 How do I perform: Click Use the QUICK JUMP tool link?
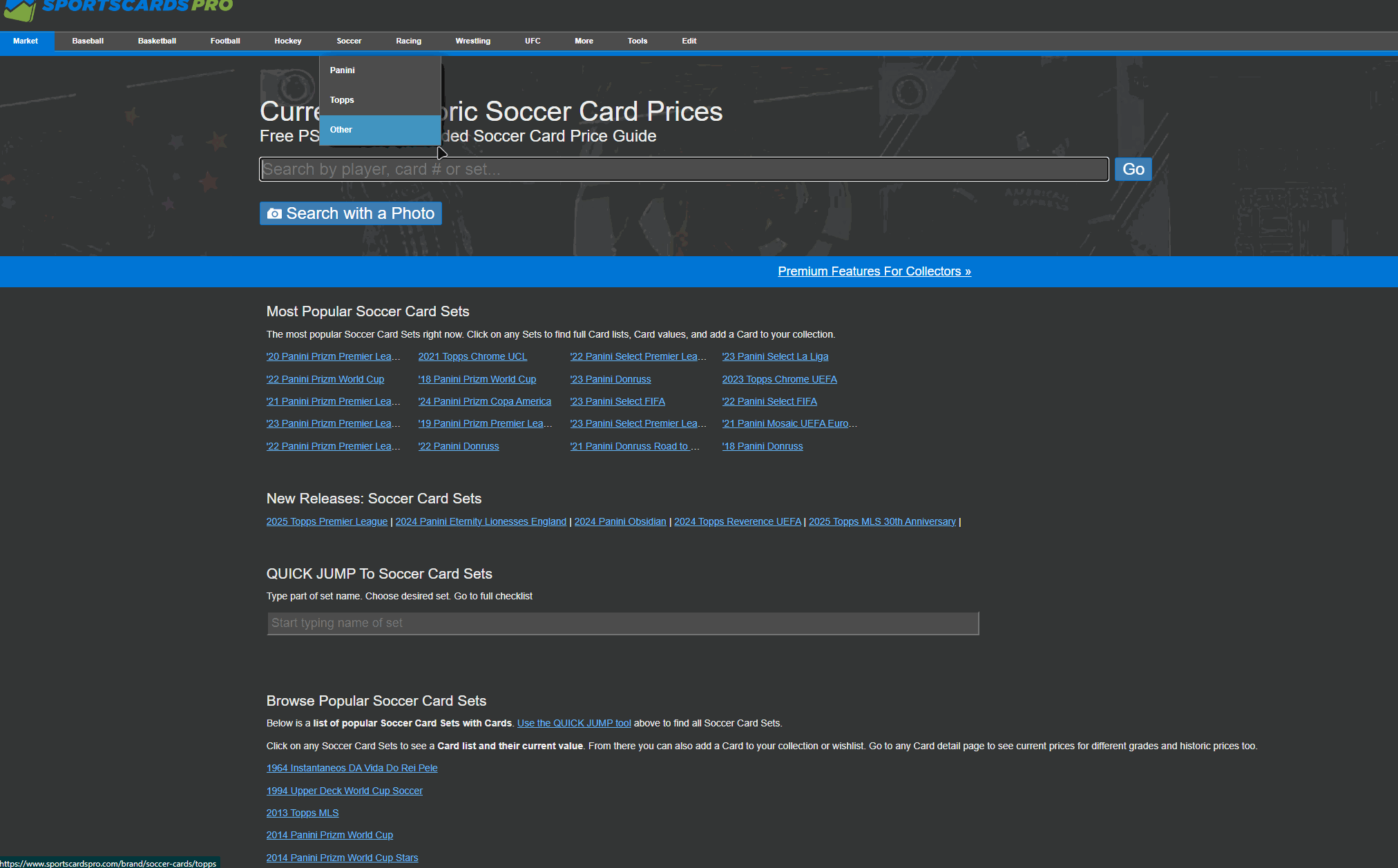click(x=573, y=724)
